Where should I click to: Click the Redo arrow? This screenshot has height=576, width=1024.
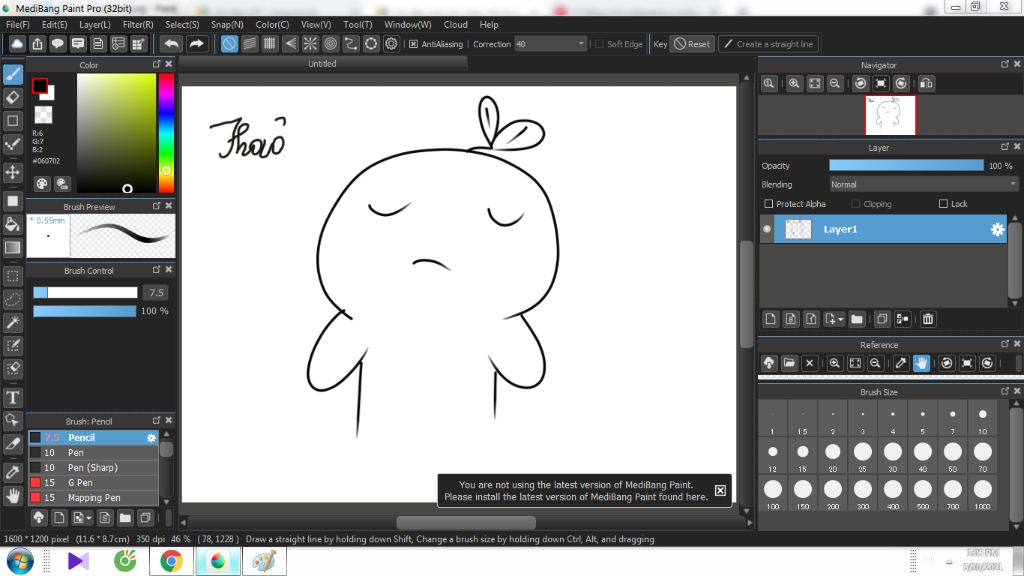coord(196,44)
